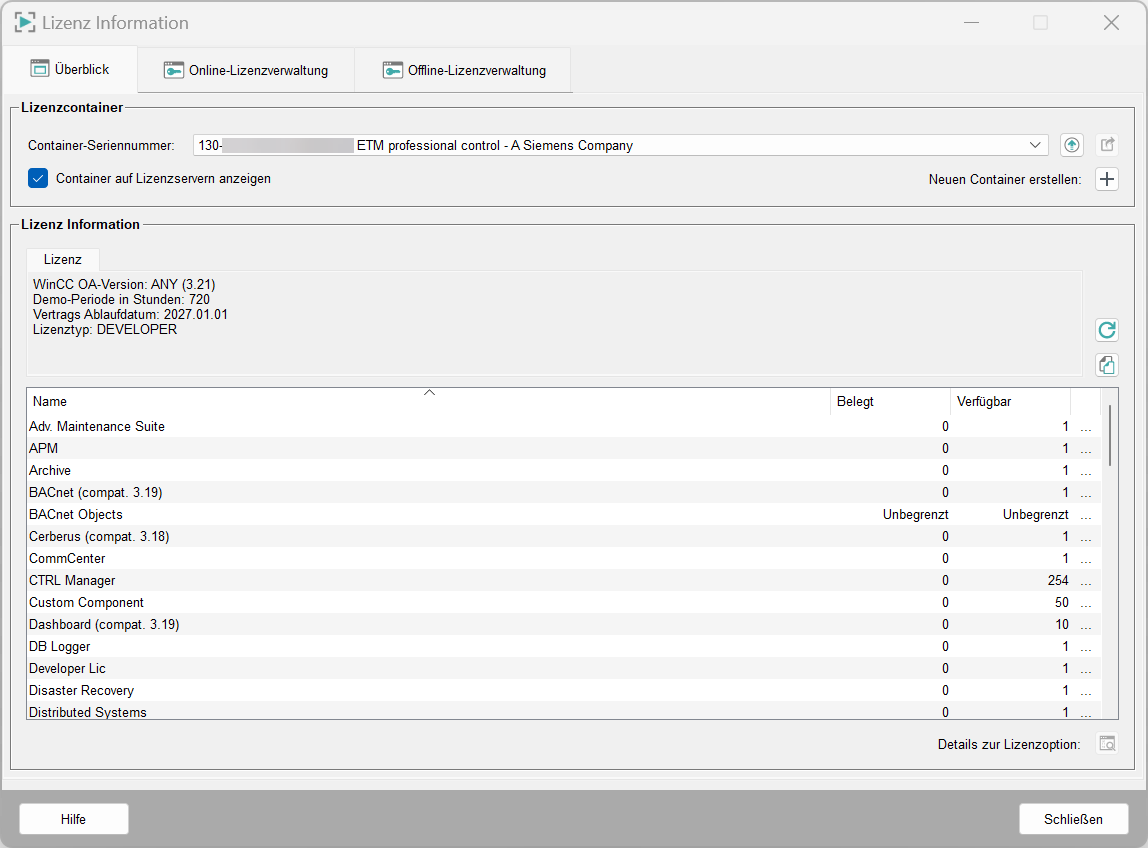Select the Disaster Recovery row
This screenshot has width=1148, height=848.
tap(81, 691)
